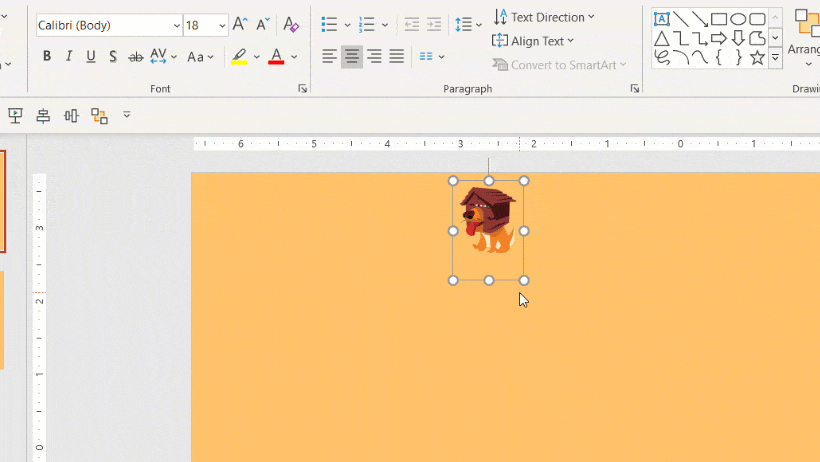Select Elbow Connector shape

click(680, 38)
